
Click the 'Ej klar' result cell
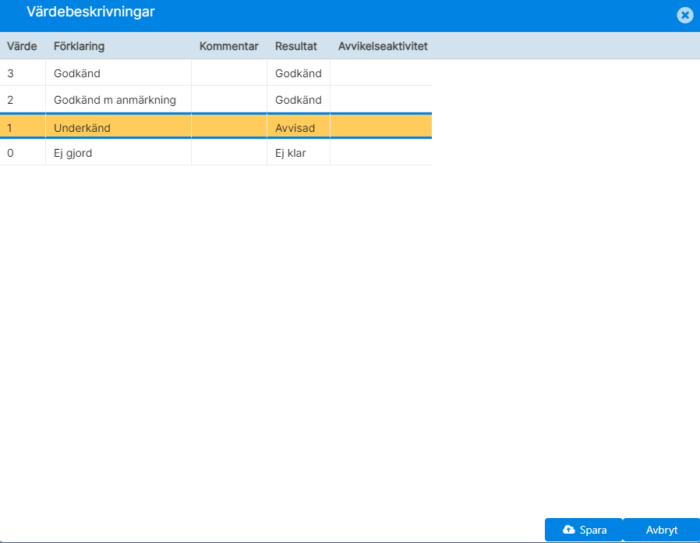tap(298, 153)
